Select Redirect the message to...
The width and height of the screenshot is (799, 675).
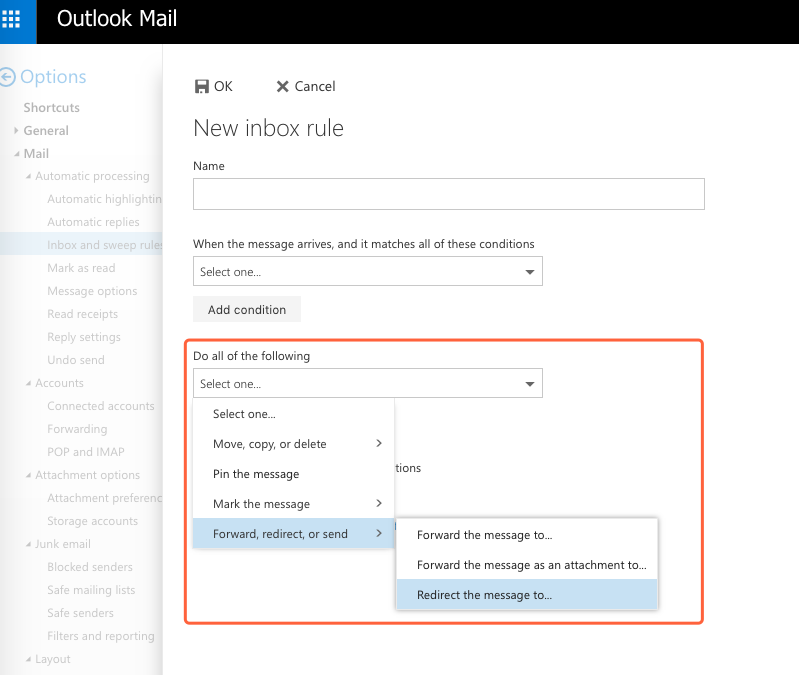click(x=484, y=595)
